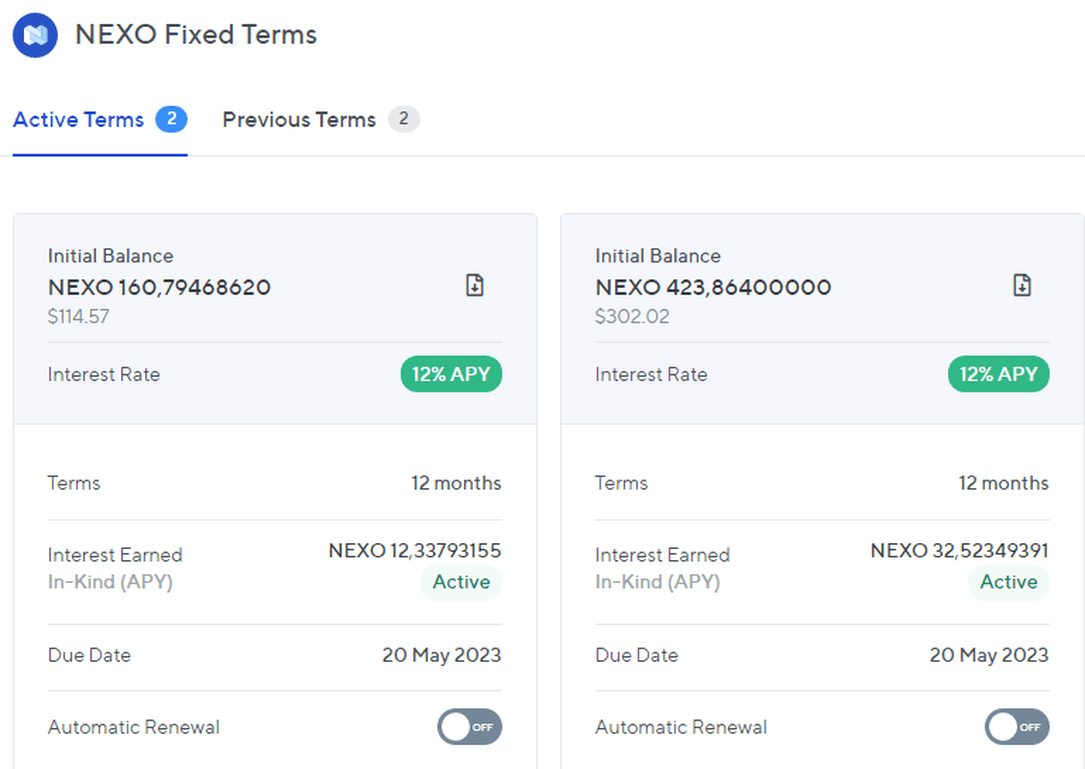Toggle Automatic Renewal on the left term card
Image resolution: width=1085 pixels, height=769 pixels.
(469, 727)
